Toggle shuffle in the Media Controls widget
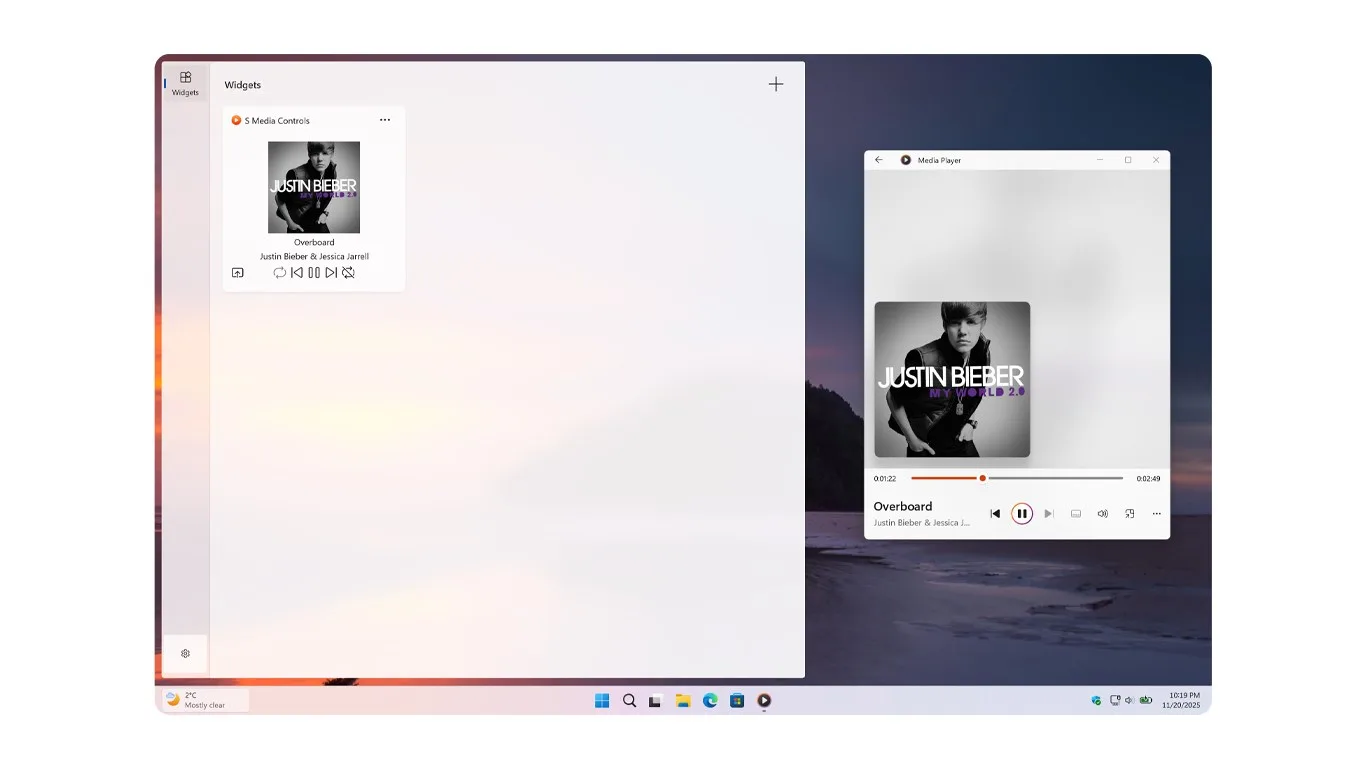This screenshot has height=768, width=1366. click(x=348, y=272)
